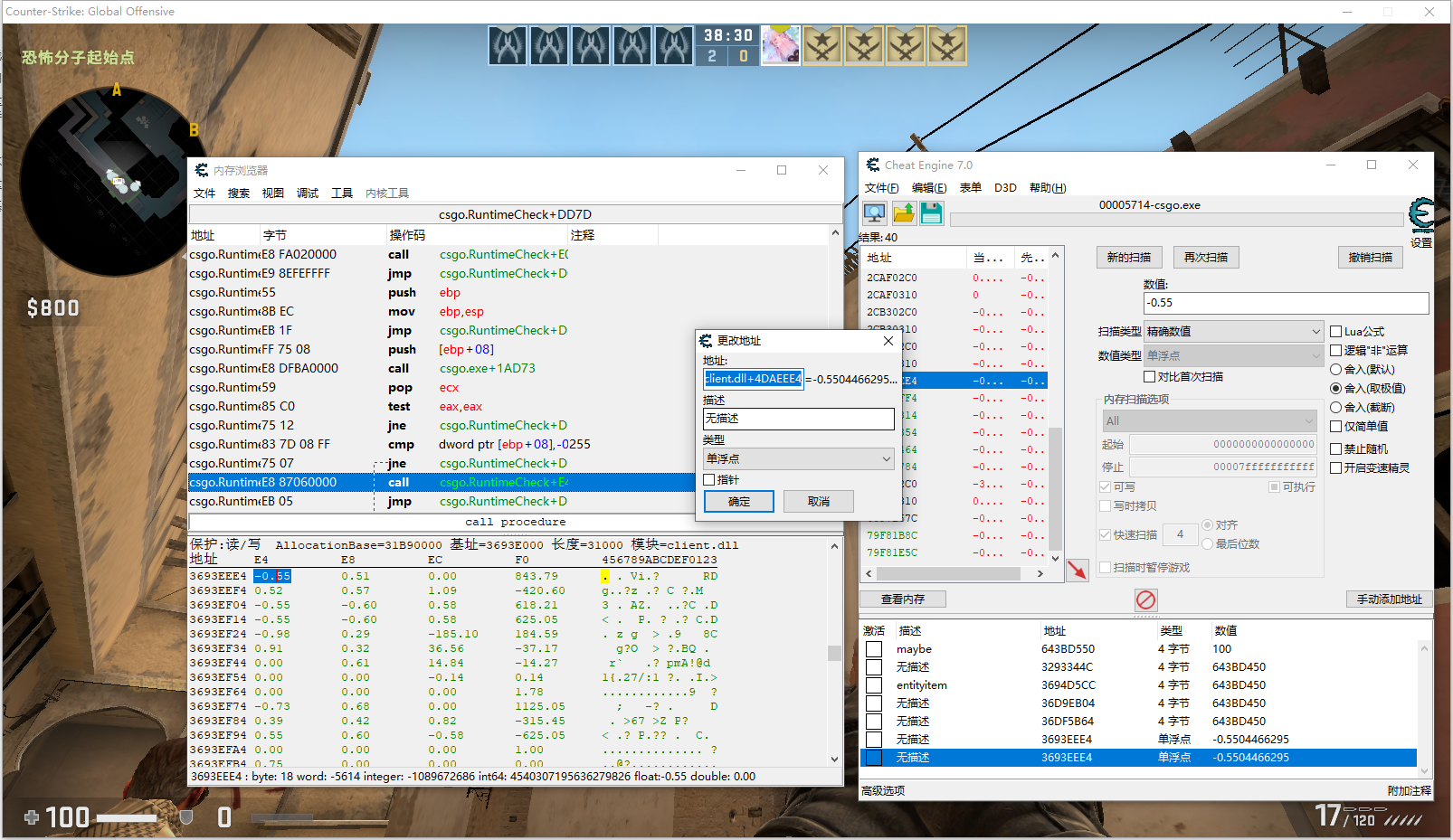1453x840 pixels.
Task: Open the File menu in Memory Viewer
Action: pos(204,193)
